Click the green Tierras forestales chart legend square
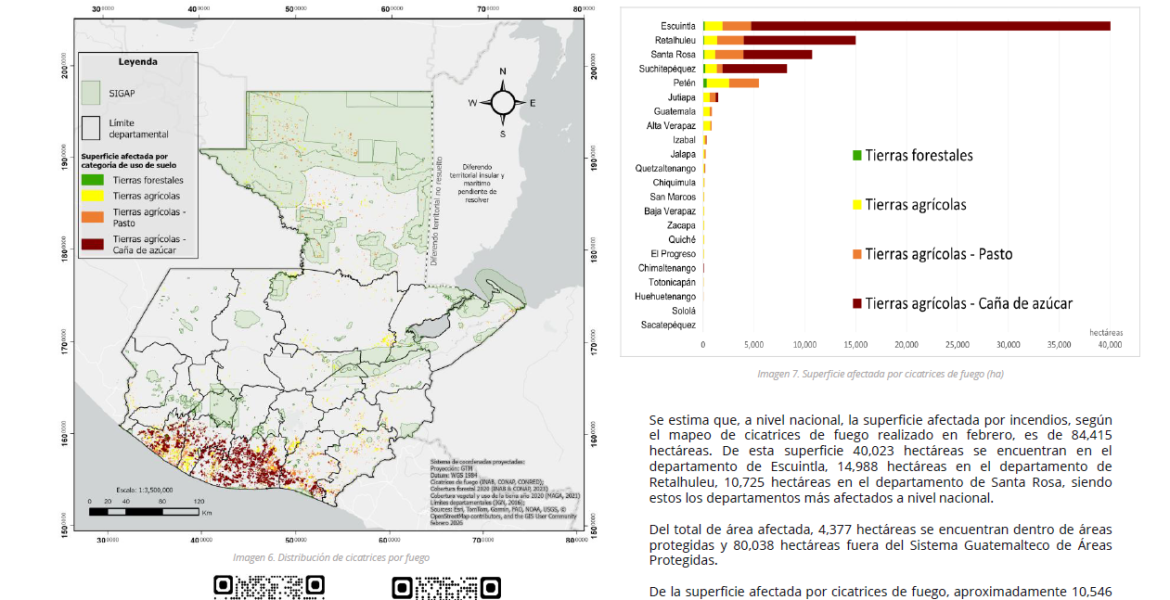 coord(857,156)
